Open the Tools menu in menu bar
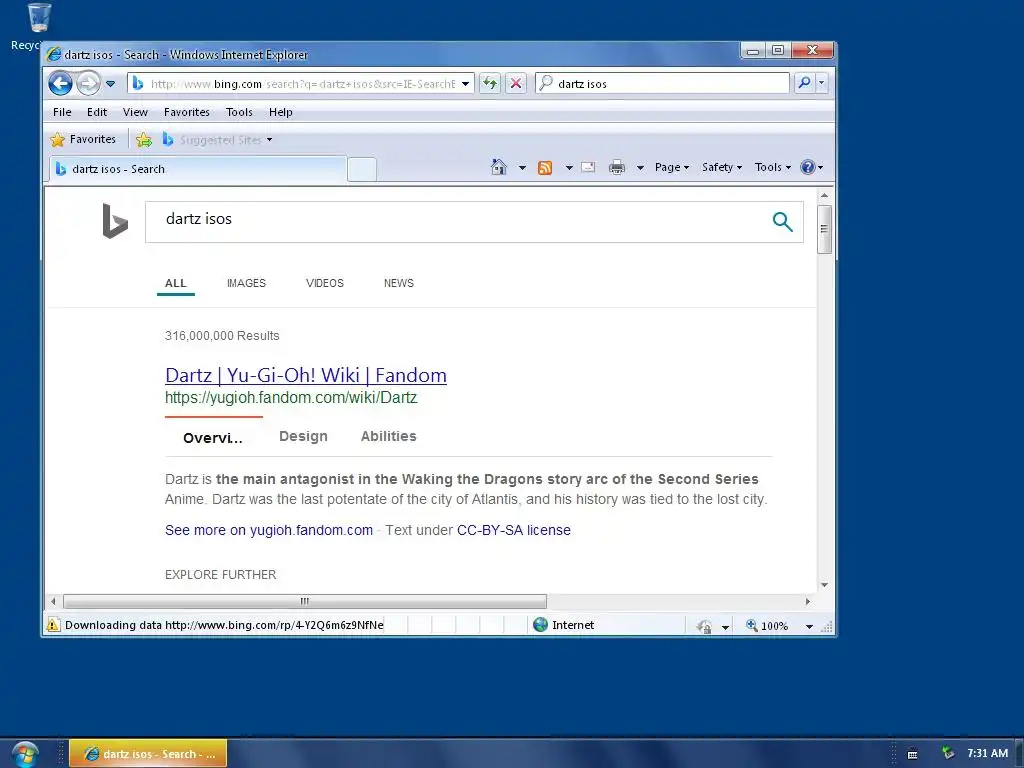The image size is (1024, 768). [x=239, y=112]
